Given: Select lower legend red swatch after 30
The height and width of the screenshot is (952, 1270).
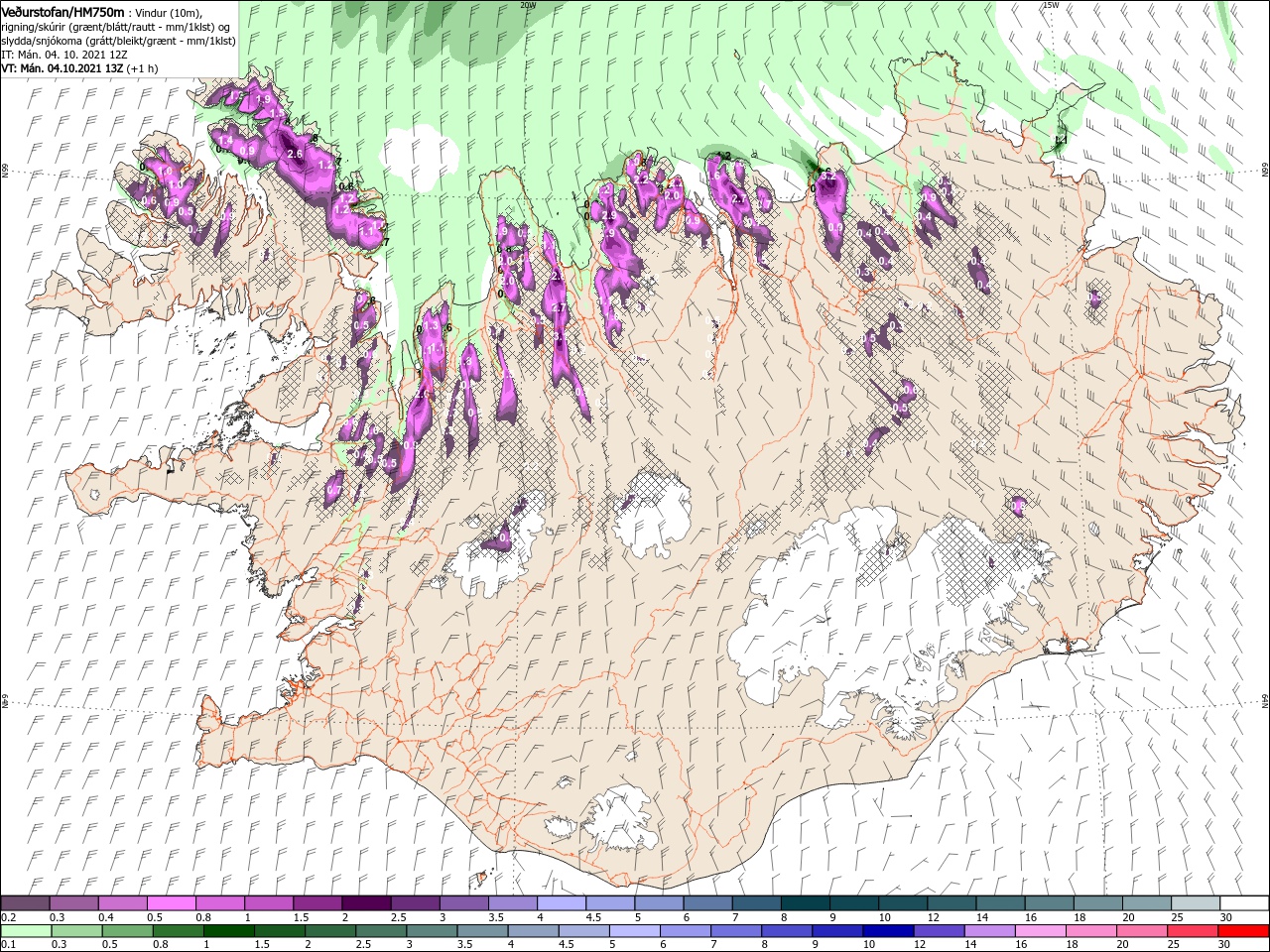Looking at the screenshot, I should coord(1243,931).
